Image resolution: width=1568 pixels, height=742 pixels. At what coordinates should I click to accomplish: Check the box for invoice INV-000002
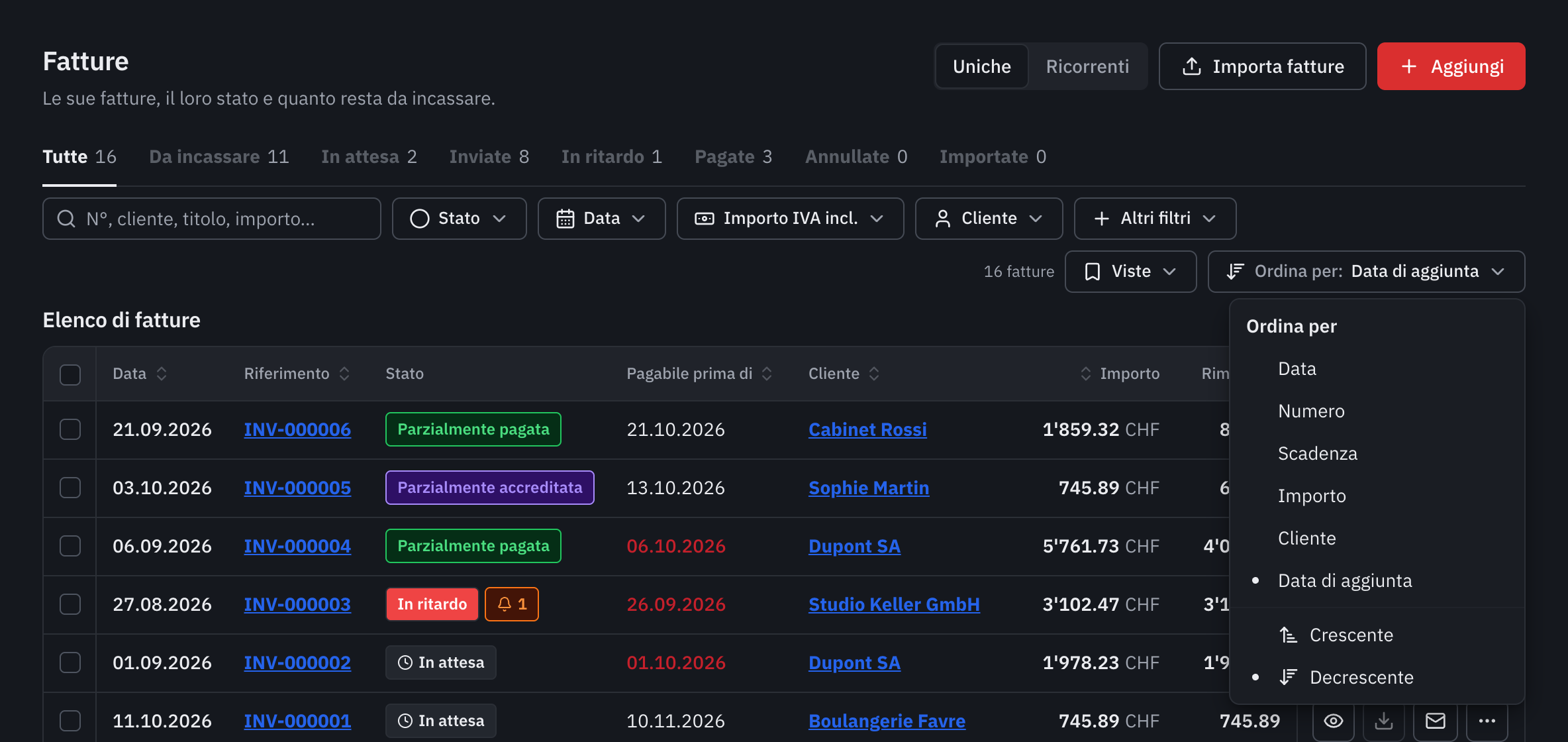pyautogui.click(x=70, y=662)
